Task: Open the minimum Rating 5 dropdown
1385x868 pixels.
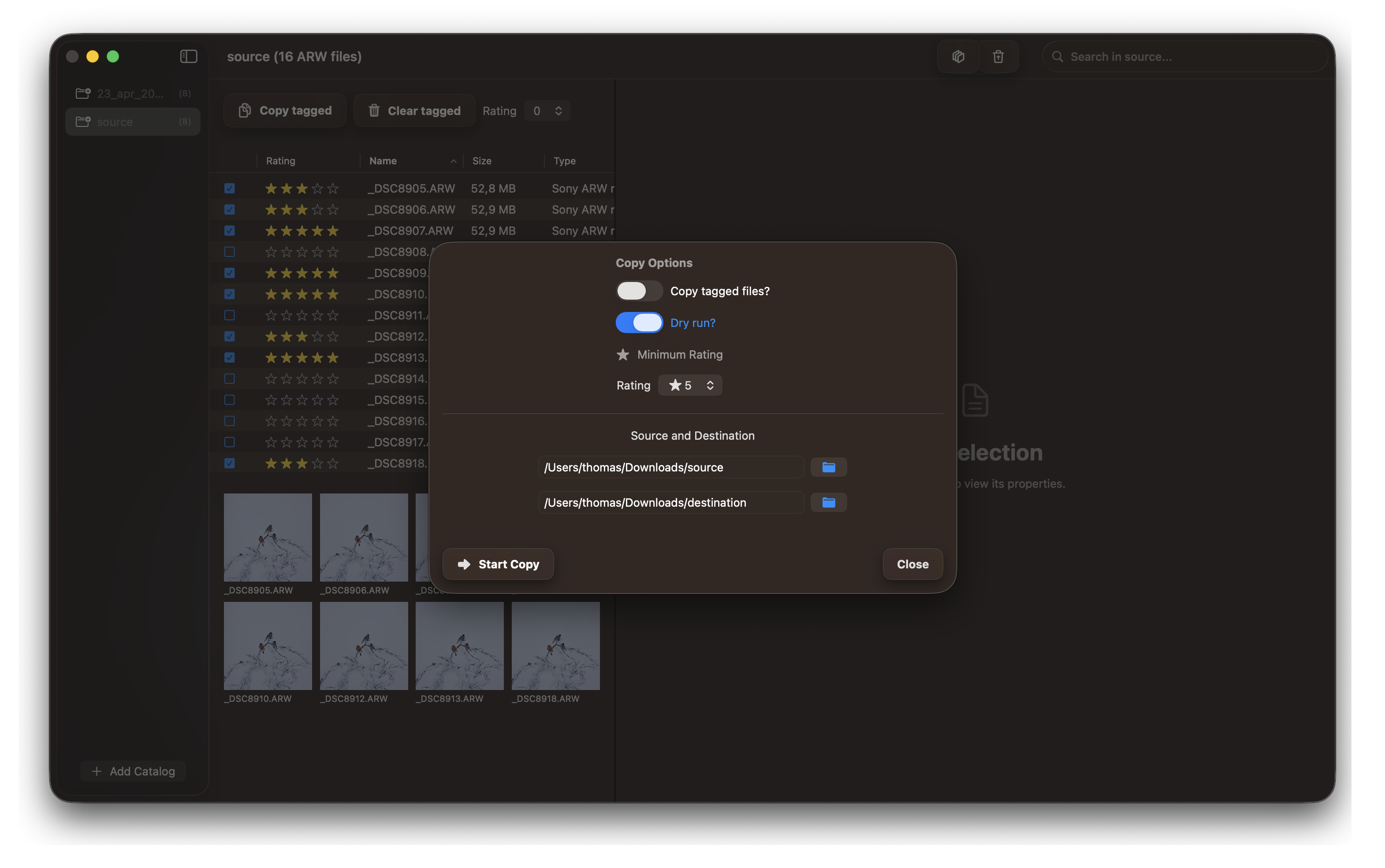Action: 690,385
